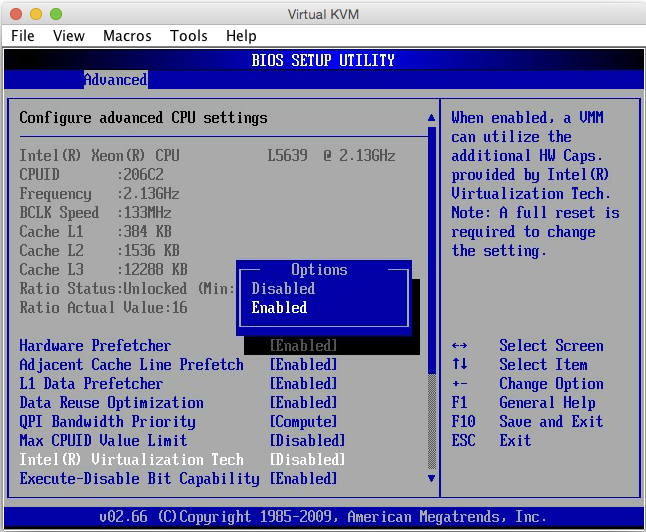This screenshot has width=646, height=532.
Task: Click Adjacent Cache Line Prefetch [Enabled] value
Action: [303, 364]
